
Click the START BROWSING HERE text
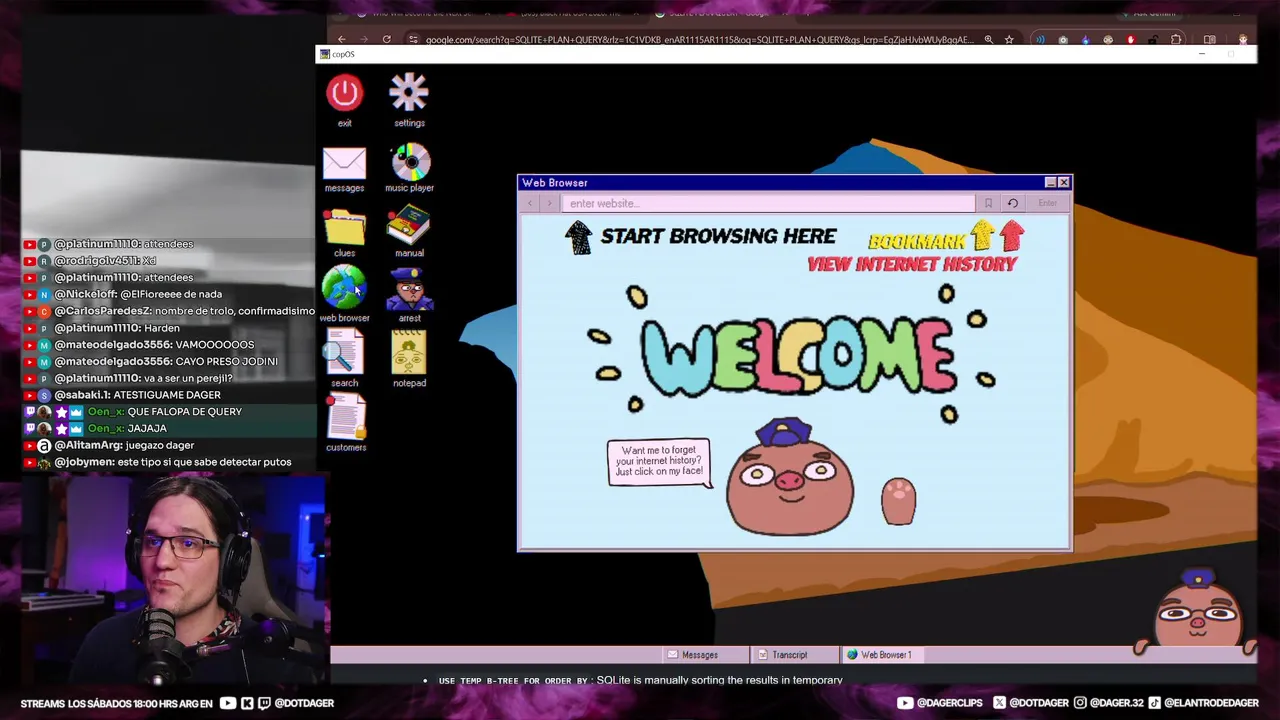(x=718, y=237)
